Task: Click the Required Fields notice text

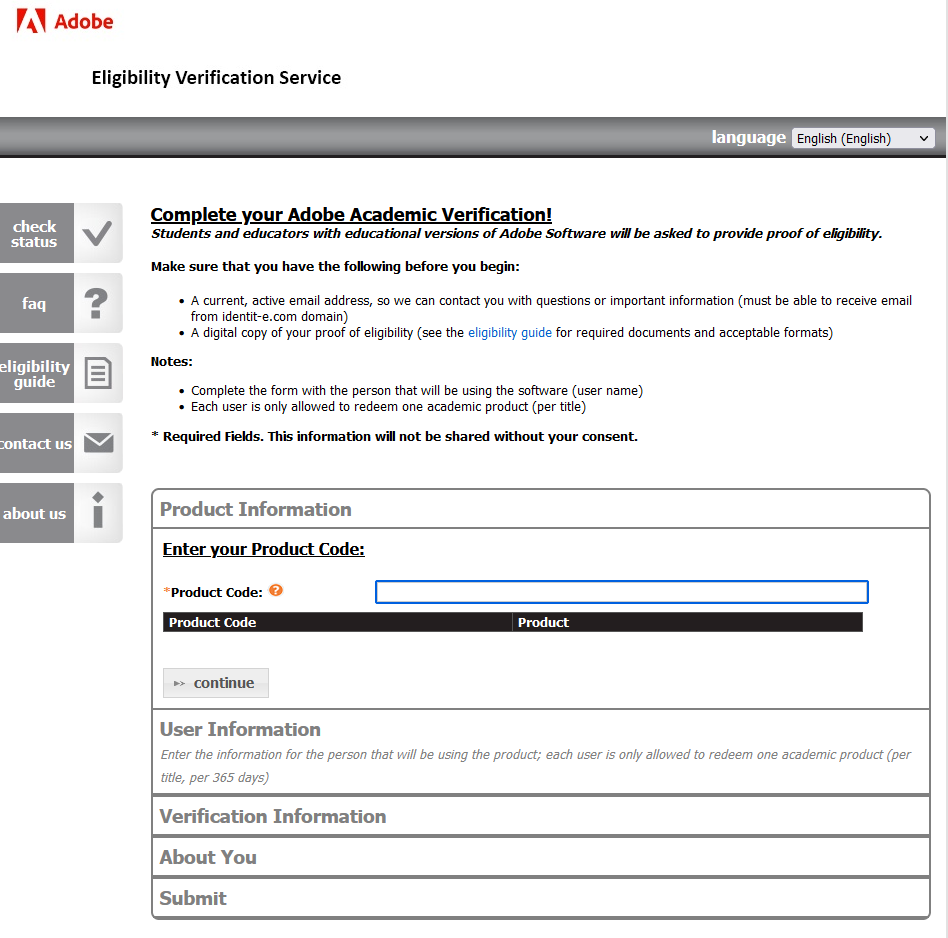Action: pos(394,437)
